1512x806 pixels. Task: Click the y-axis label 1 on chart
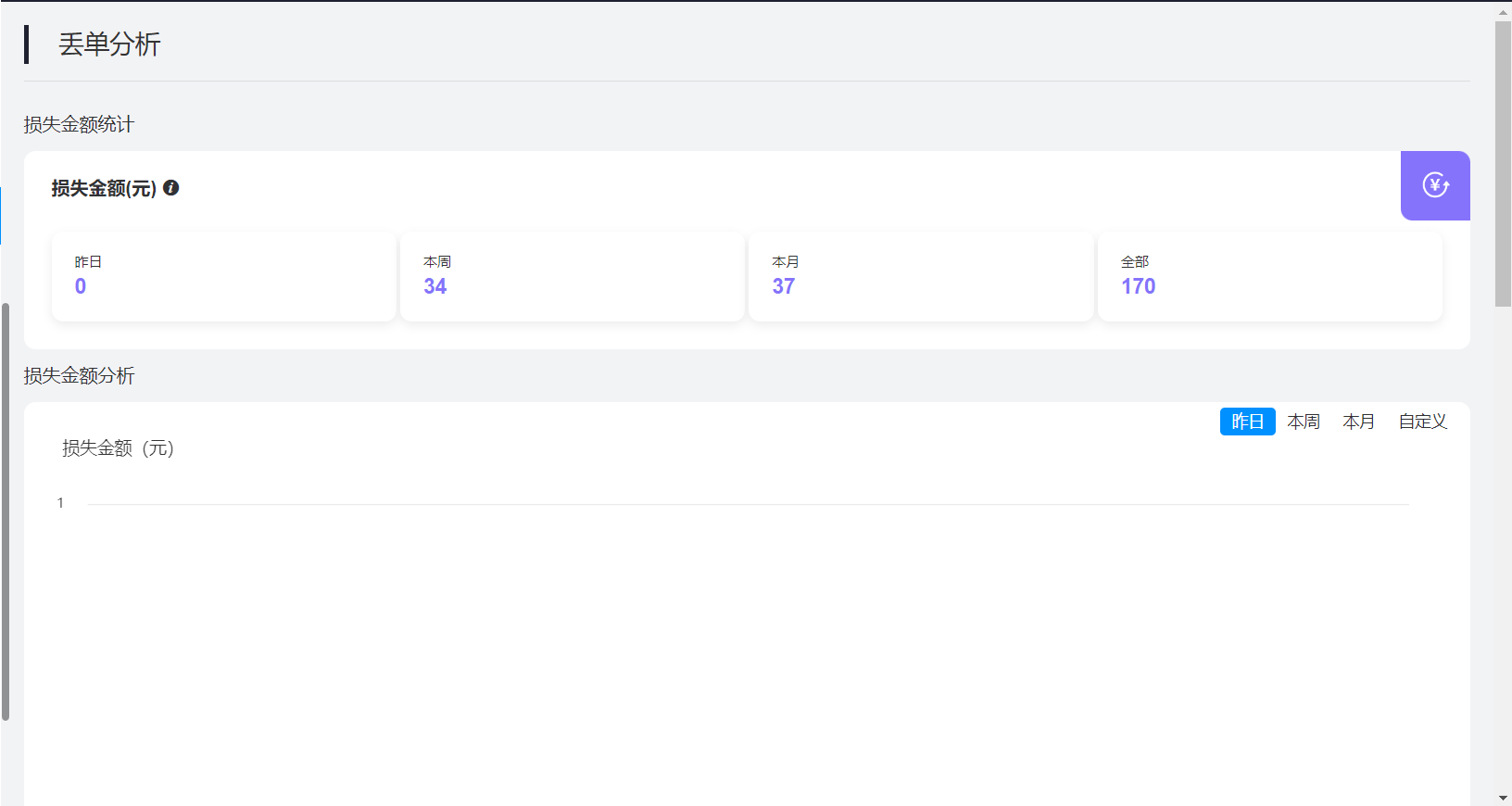(60, 503)
